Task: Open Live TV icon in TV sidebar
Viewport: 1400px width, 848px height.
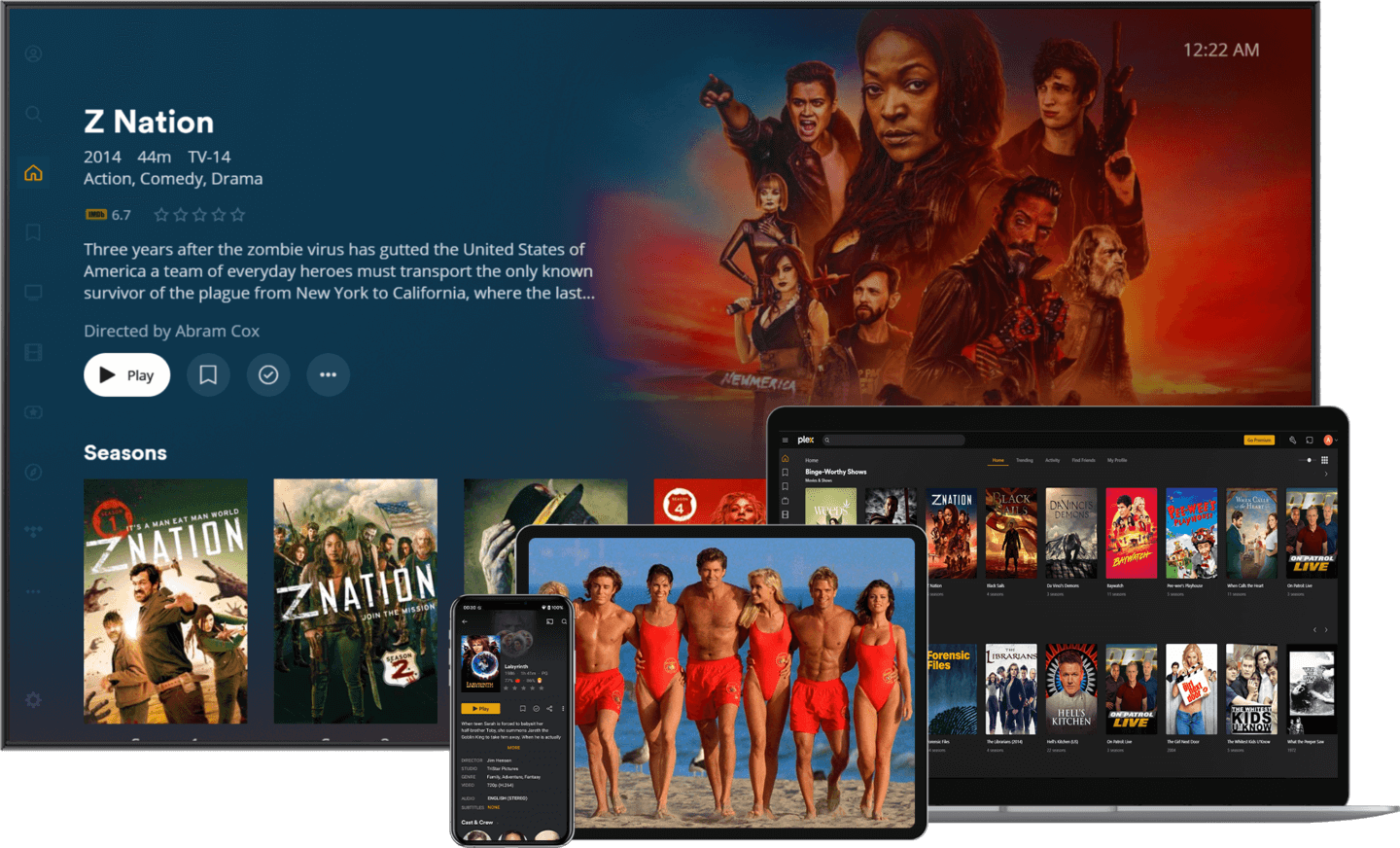Action: pyautogui.click(x=33, y=292)
